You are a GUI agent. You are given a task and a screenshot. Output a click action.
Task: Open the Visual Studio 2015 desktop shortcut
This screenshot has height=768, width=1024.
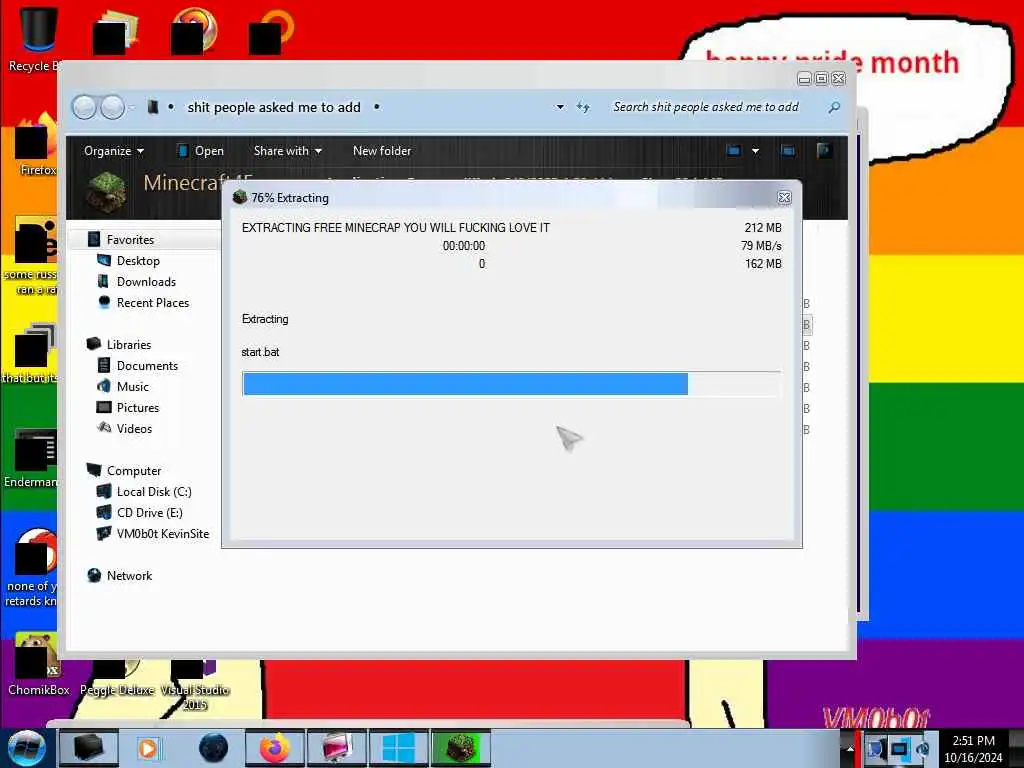(x=195, y=684)
